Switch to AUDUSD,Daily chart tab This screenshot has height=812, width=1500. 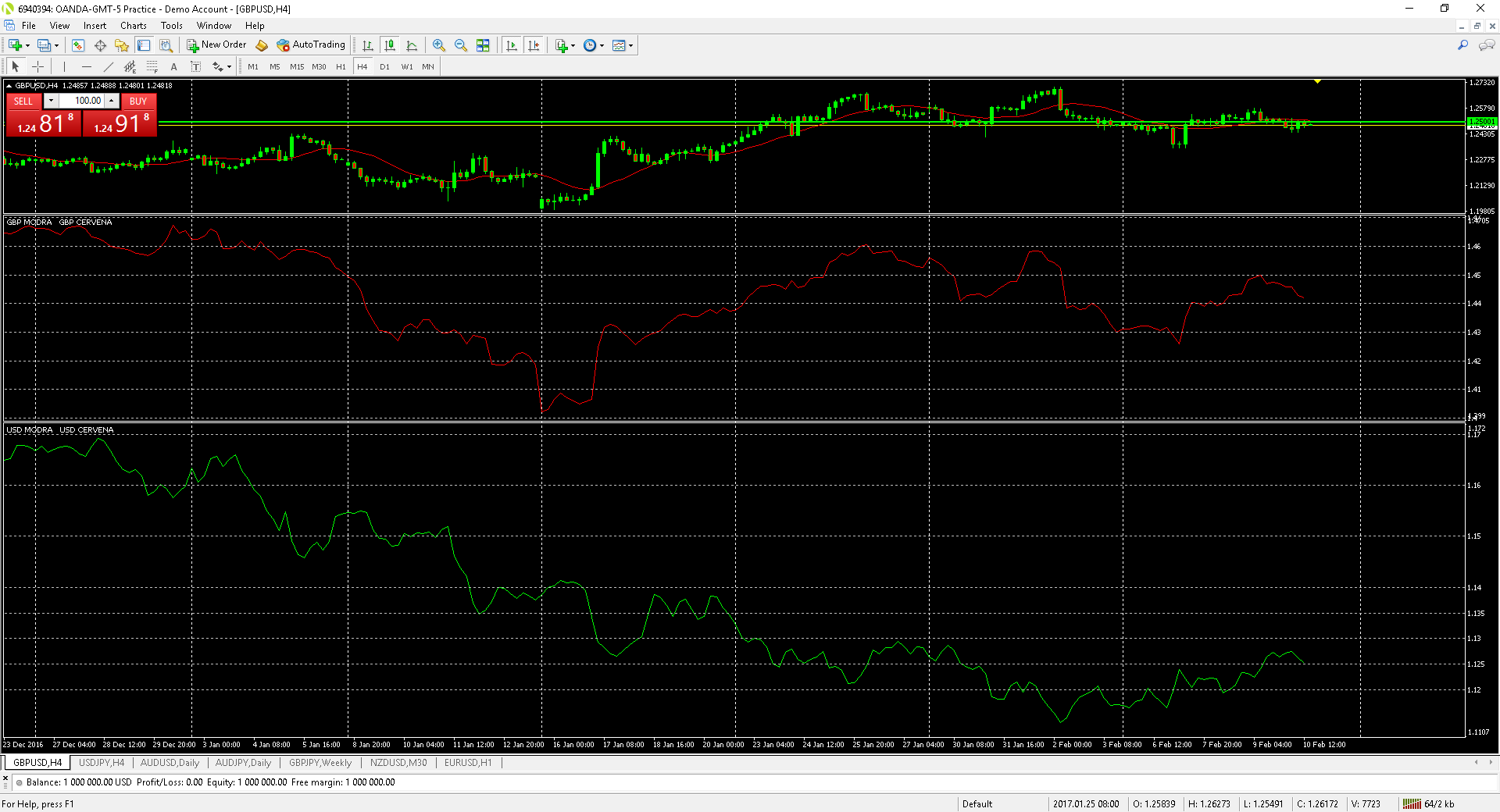click(x=170, y=763)
